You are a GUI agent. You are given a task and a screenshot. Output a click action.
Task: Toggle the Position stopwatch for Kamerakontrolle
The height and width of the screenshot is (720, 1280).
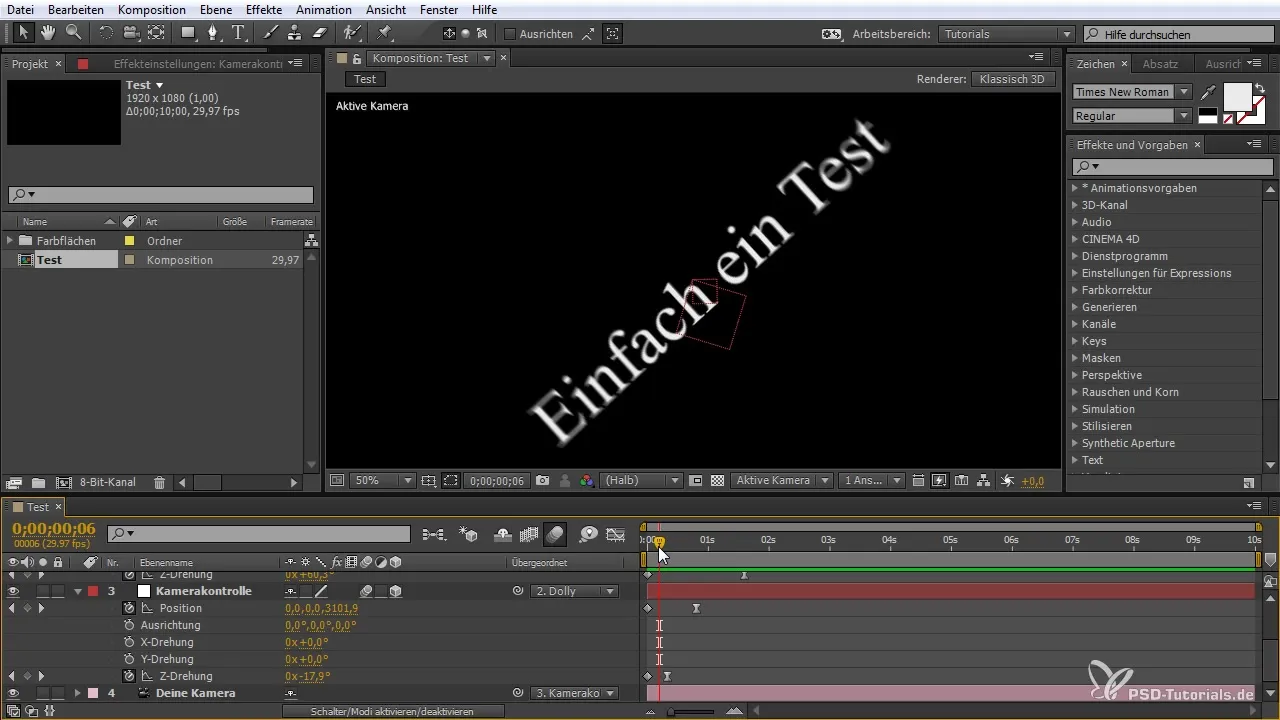click(x=129, y=608)
